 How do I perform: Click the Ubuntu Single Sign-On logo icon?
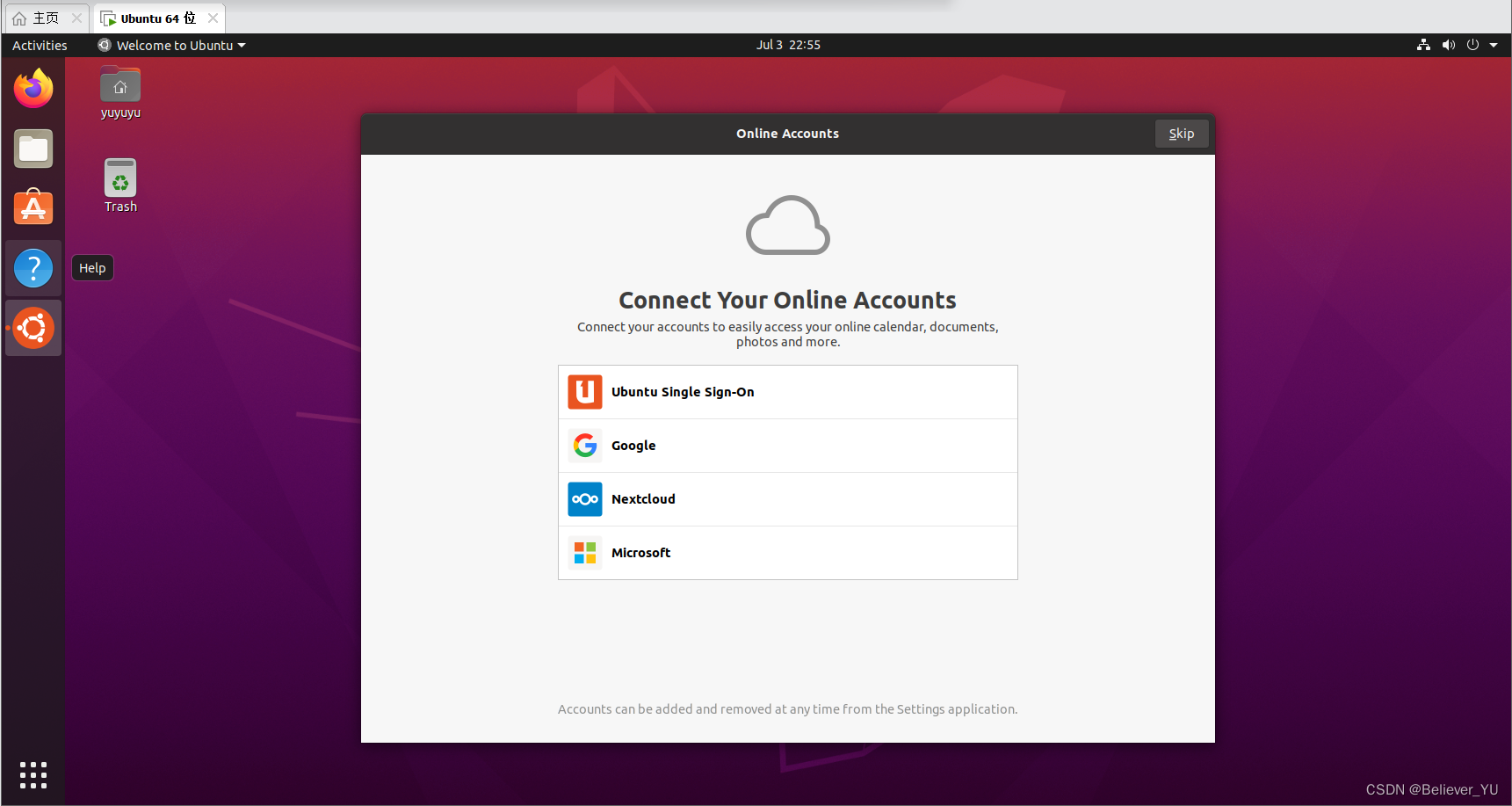(585, 392)
